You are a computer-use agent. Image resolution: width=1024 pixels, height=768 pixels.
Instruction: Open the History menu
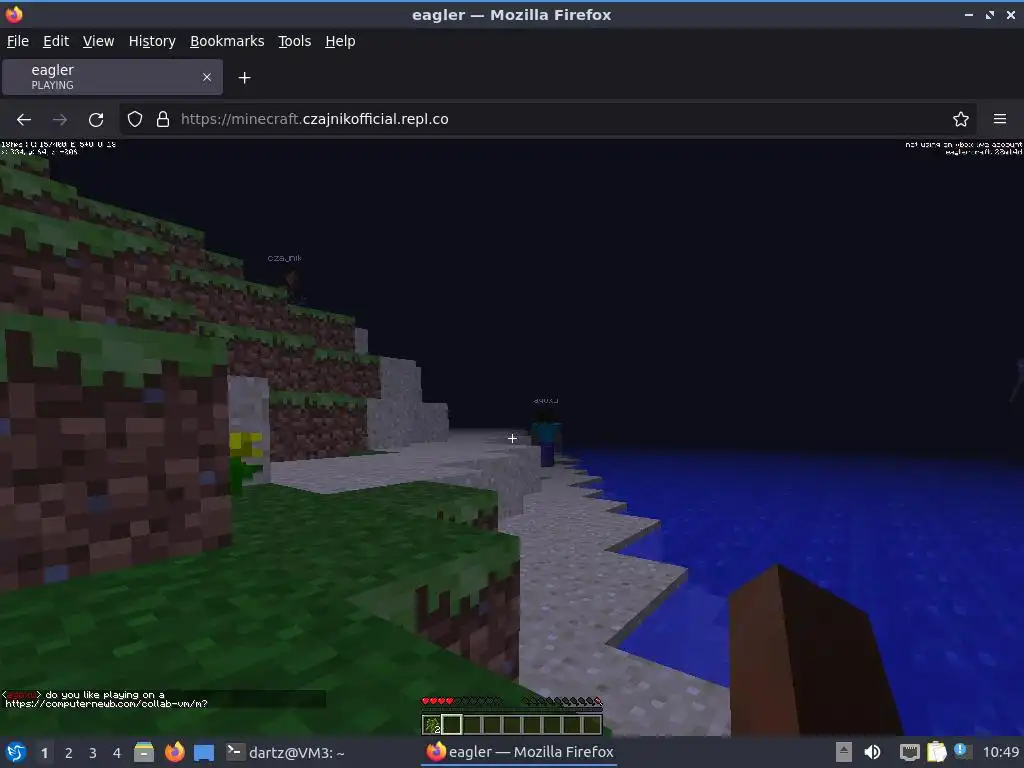click(152, 41)
